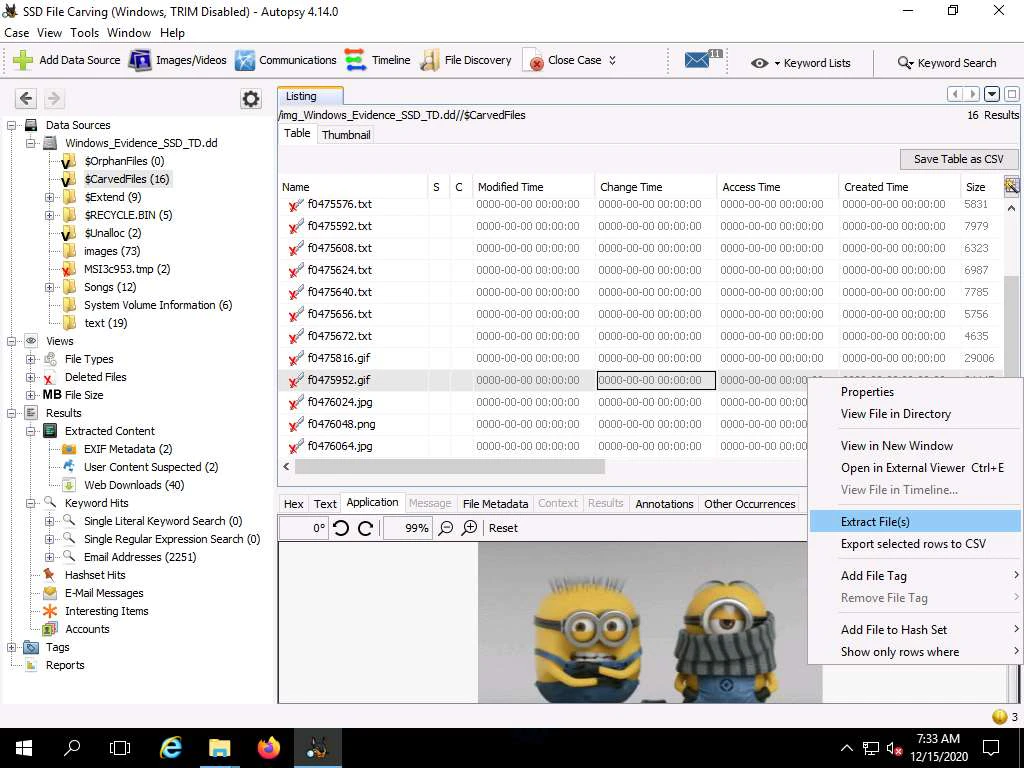Choose Export selected rows to CSV

pos(915,544)
